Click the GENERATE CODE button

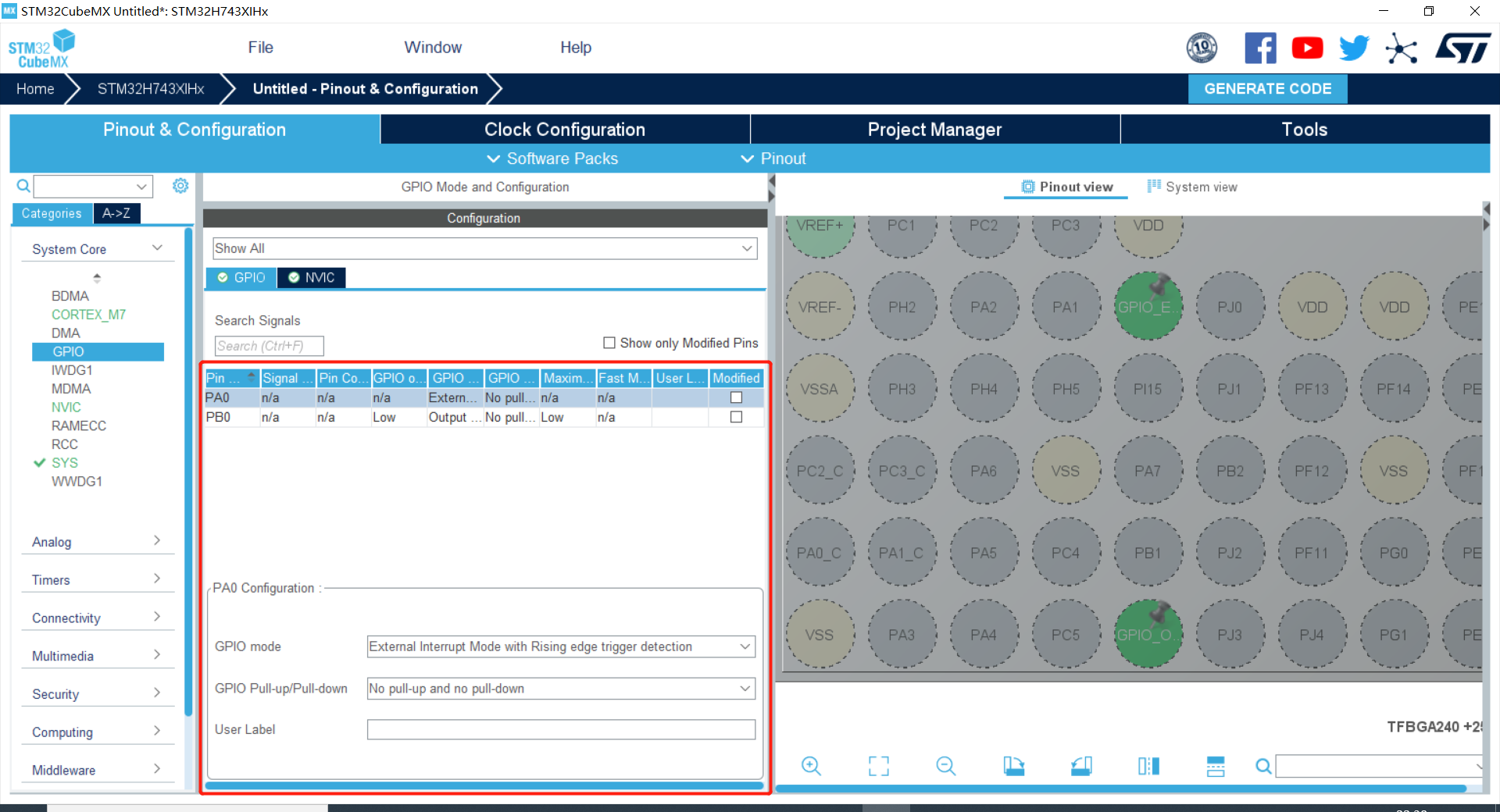click(x=1267, y=89)
